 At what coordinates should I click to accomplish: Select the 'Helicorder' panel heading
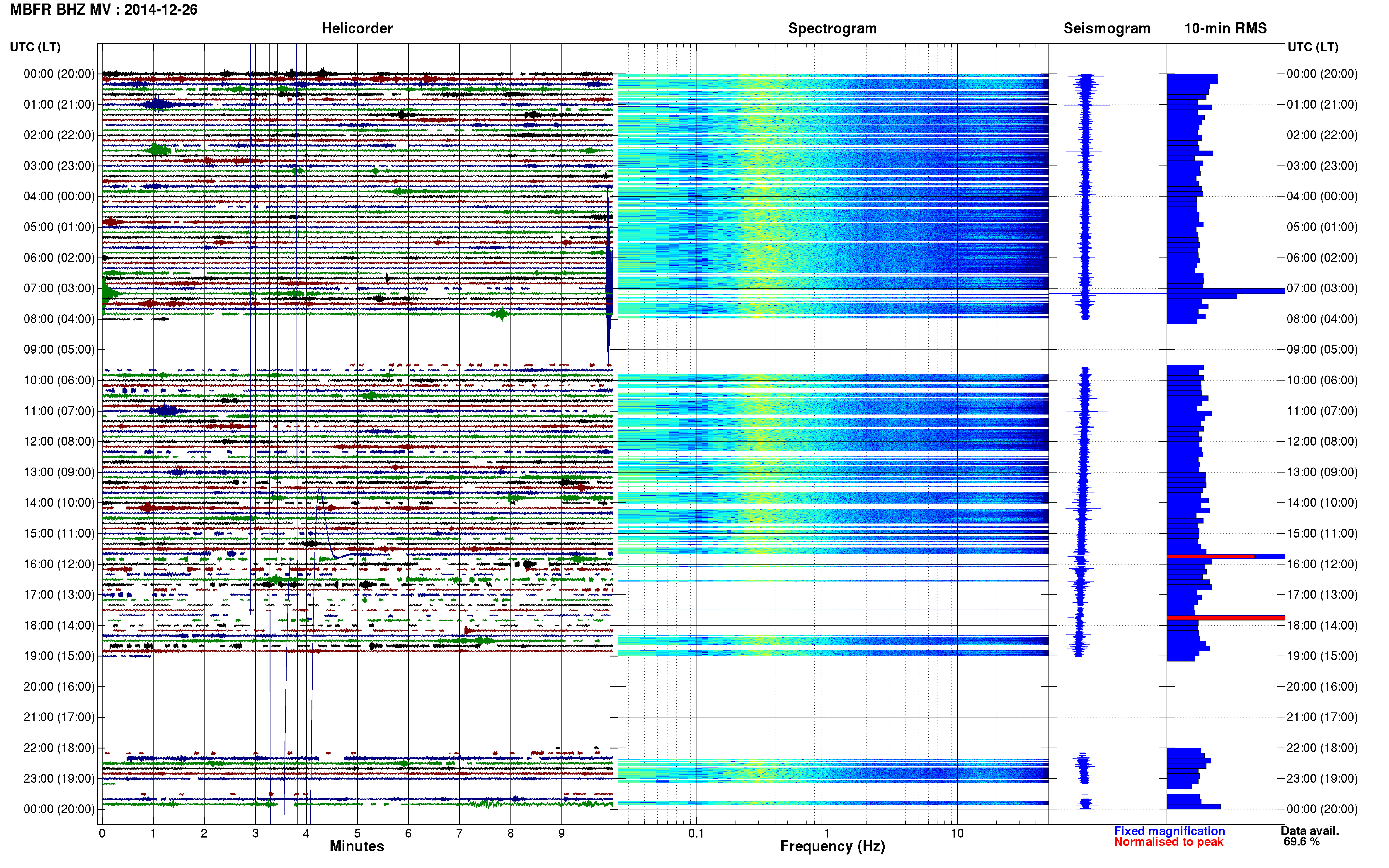[x=357, y=28]
